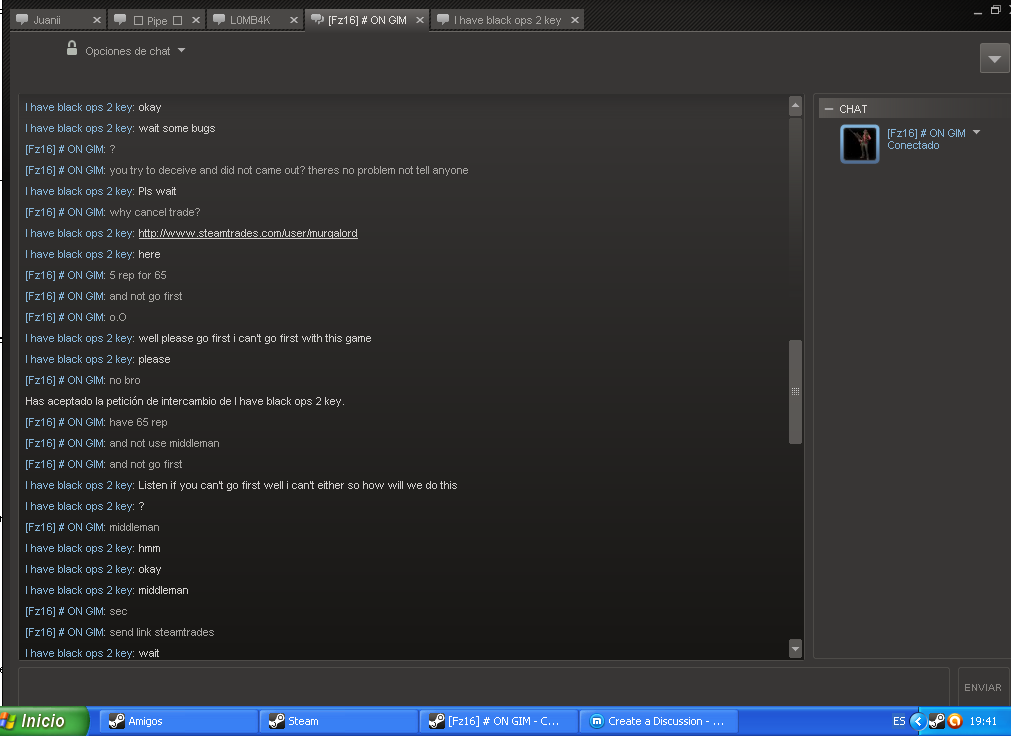This screenshot has width=1011, height=736.
Task: Click message 'no bro'
Action: (124, 381)
